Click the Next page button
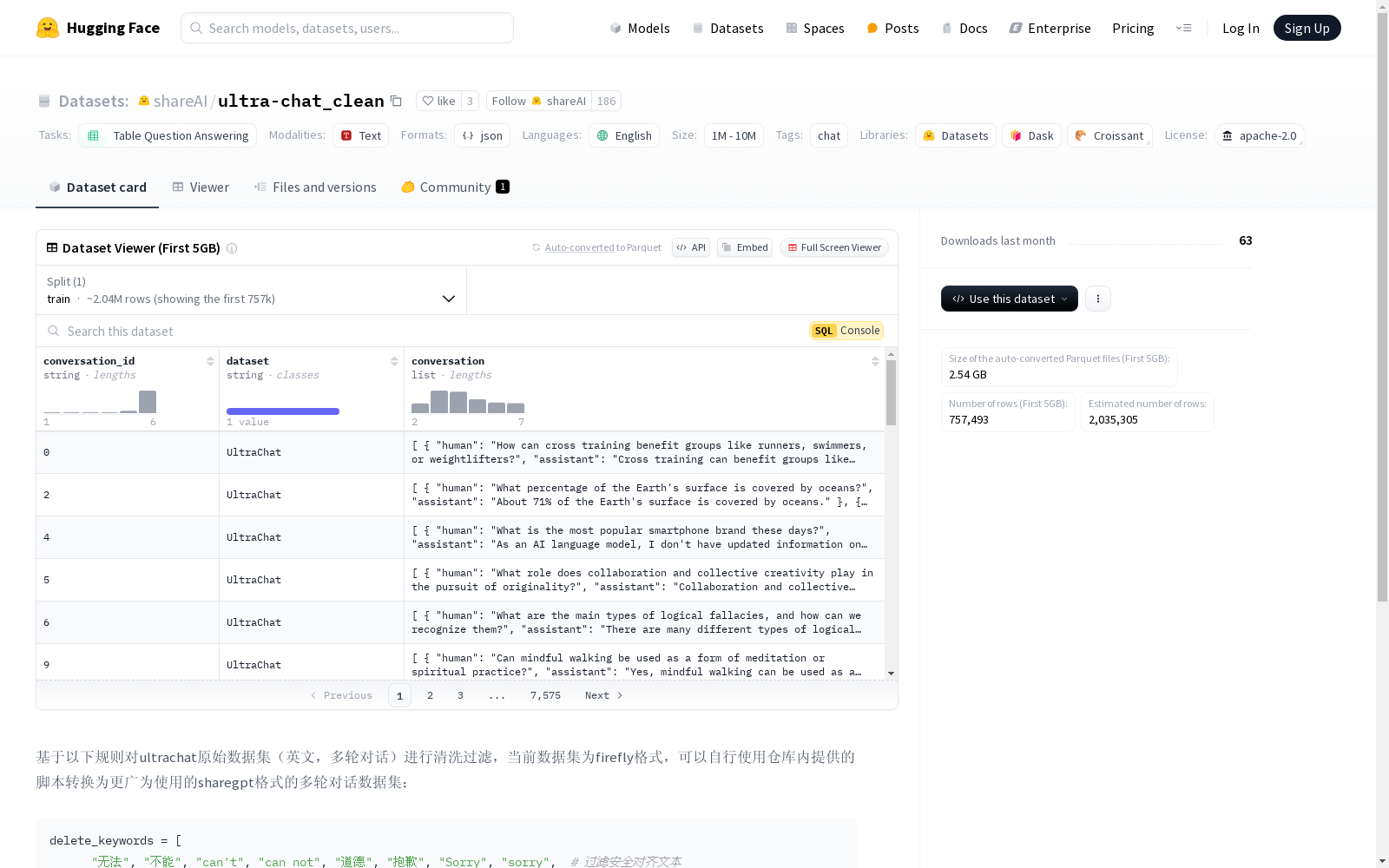 (x=603, y=695)
